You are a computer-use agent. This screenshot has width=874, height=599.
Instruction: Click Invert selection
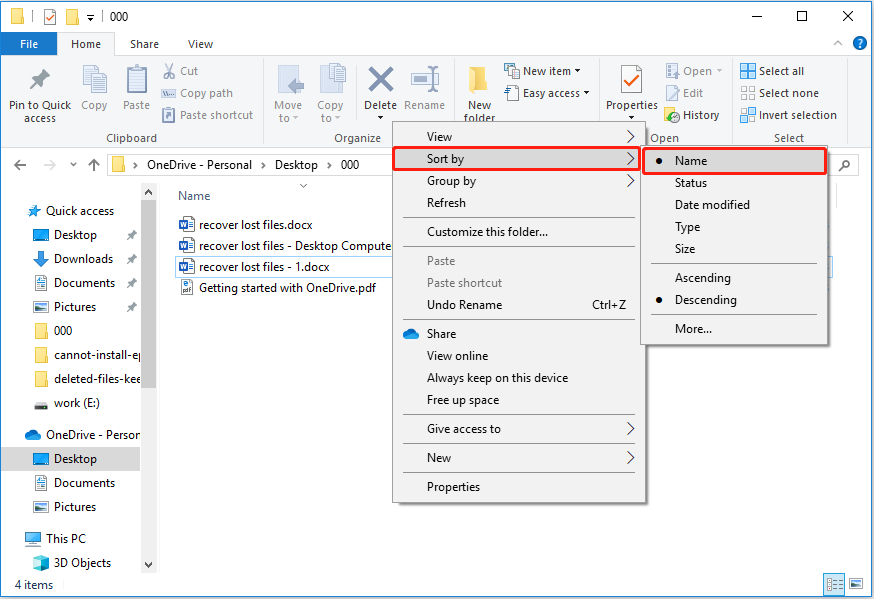pyautogui.click(x=788, y=114)
